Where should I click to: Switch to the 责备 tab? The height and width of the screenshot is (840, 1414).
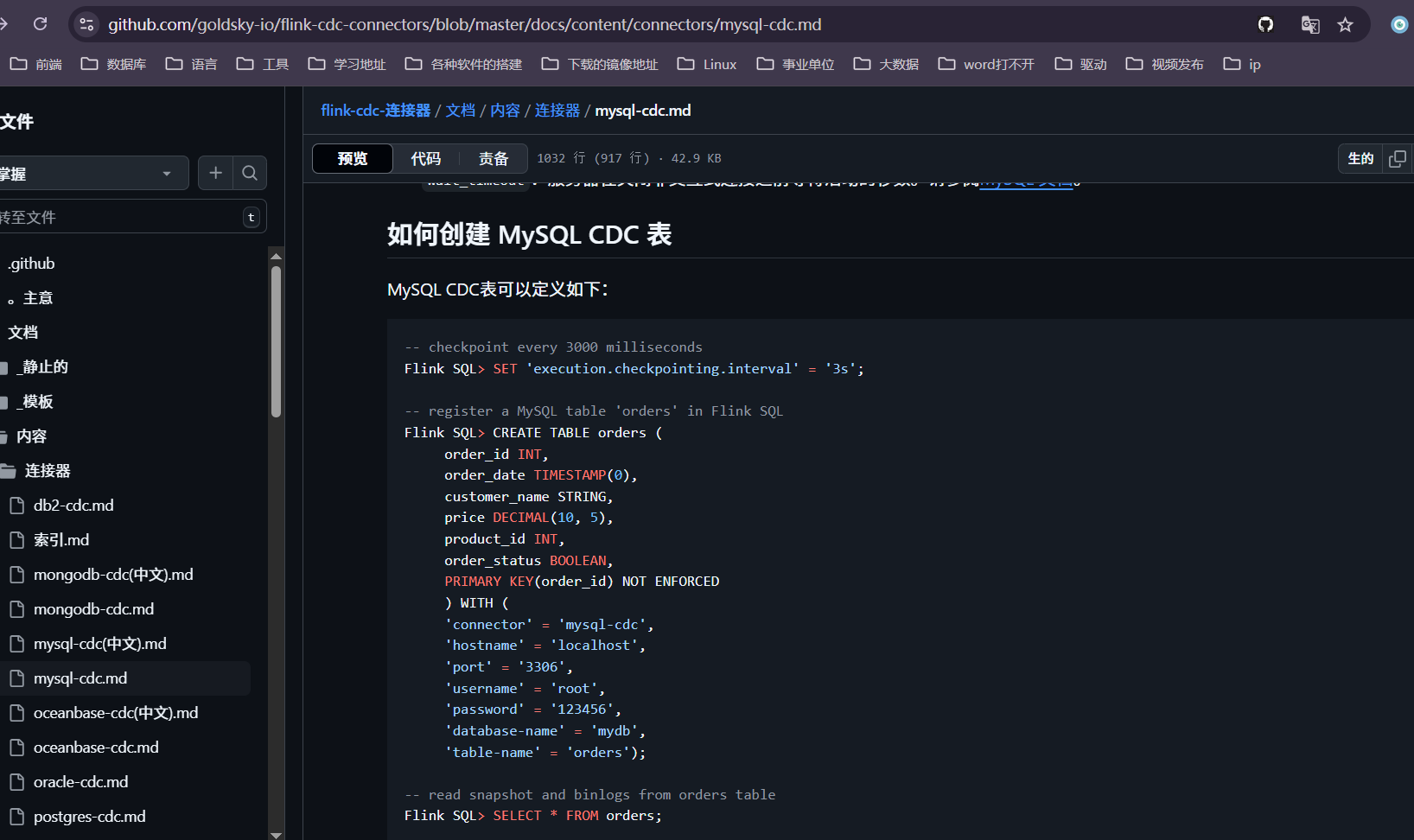point(493,158)
